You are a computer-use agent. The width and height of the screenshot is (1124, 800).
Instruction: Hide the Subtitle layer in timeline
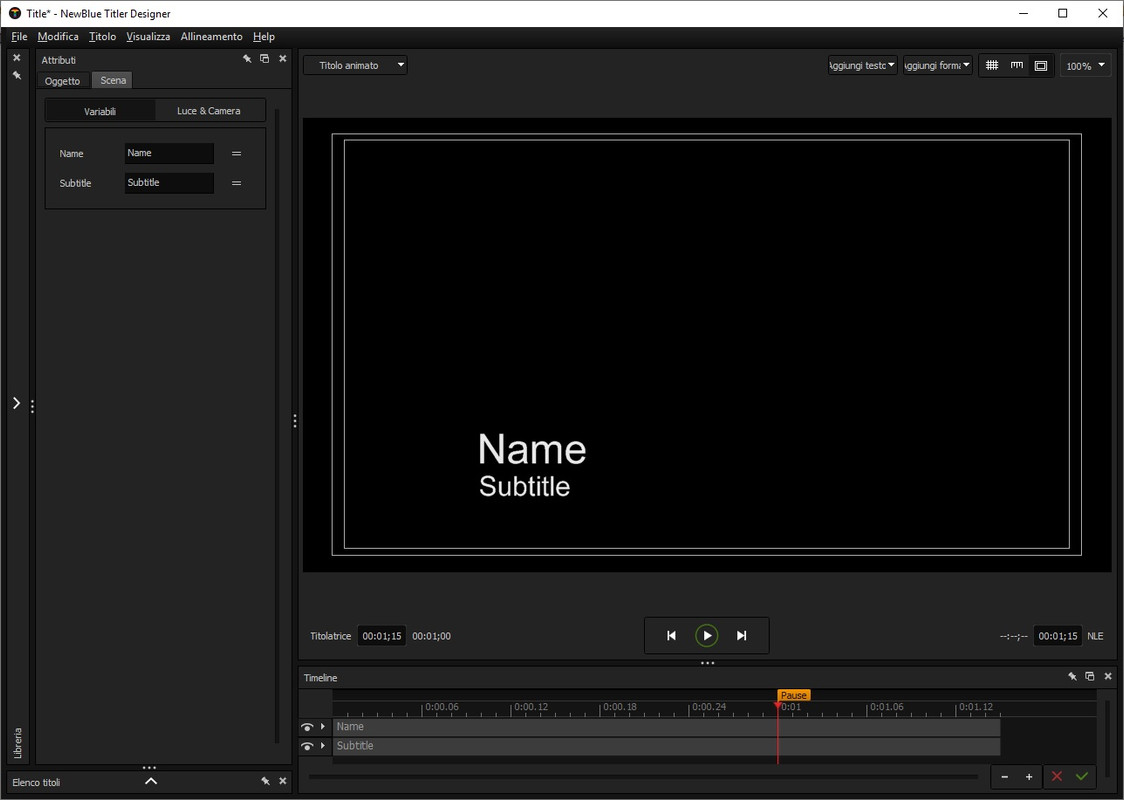307,746
